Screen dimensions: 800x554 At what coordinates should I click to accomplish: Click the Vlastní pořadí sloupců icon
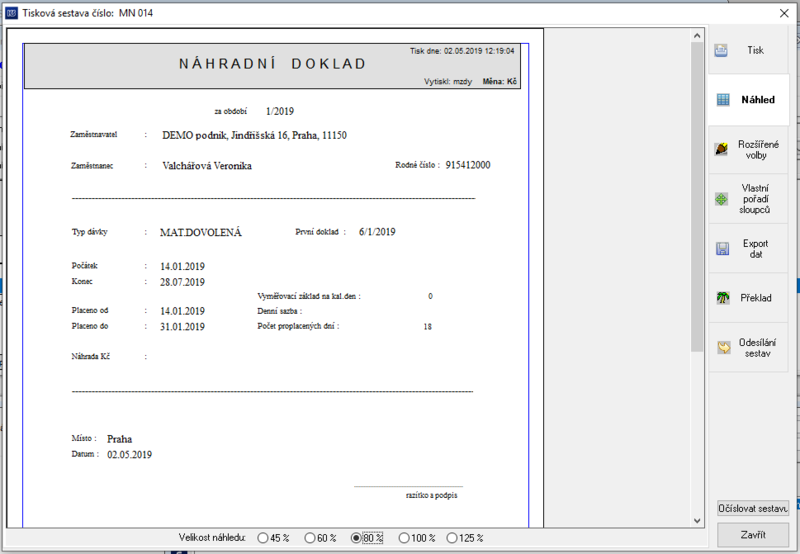[x=721, y=199]
